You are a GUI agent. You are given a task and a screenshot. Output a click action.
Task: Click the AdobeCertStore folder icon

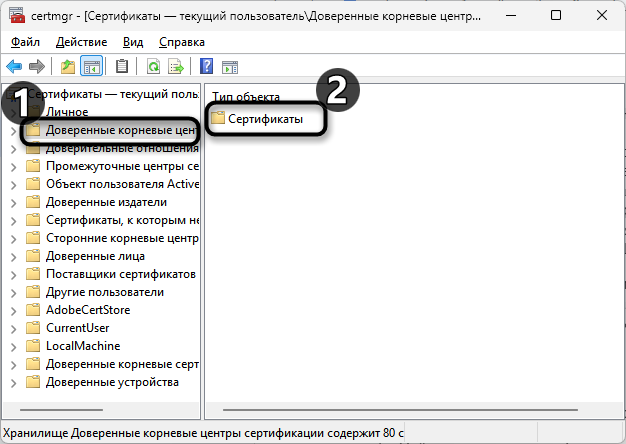click(x=33, y=309)
